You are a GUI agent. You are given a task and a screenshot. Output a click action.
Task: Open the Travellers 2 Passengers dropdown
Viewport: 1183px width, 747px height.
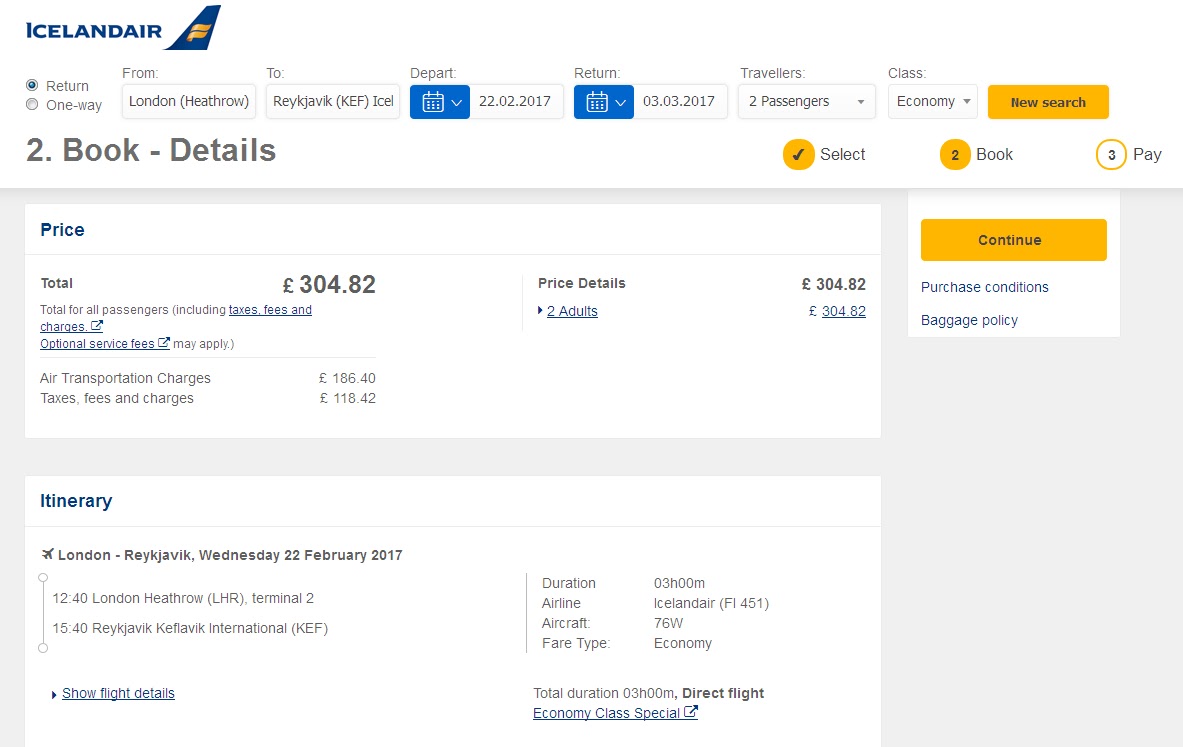click(807, 102)
